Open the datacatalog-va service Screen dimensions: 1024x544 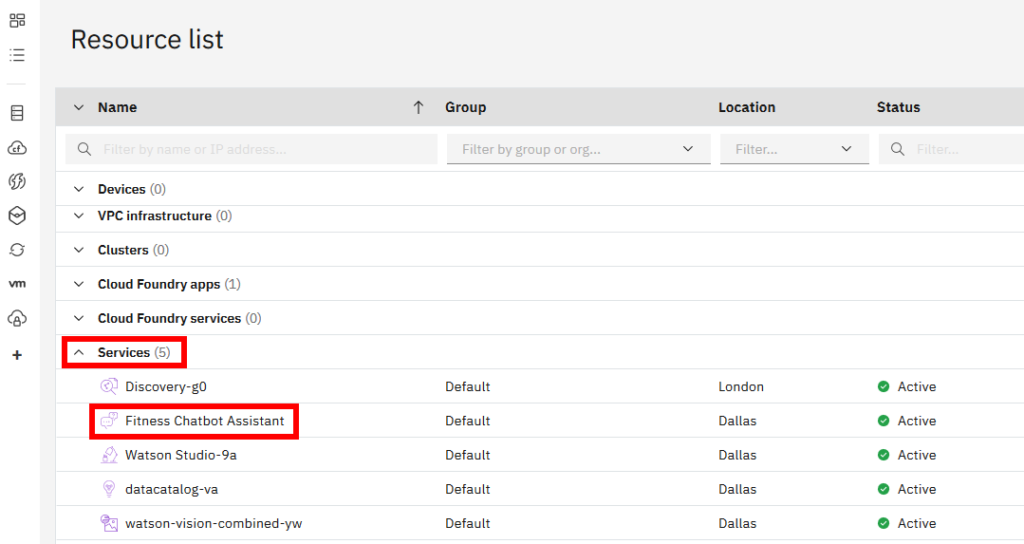172,489
